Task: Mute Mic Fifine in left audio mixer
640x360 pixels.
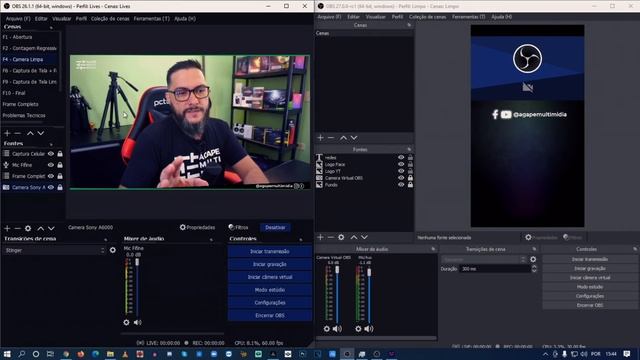Action: click(x=138, y=322)
